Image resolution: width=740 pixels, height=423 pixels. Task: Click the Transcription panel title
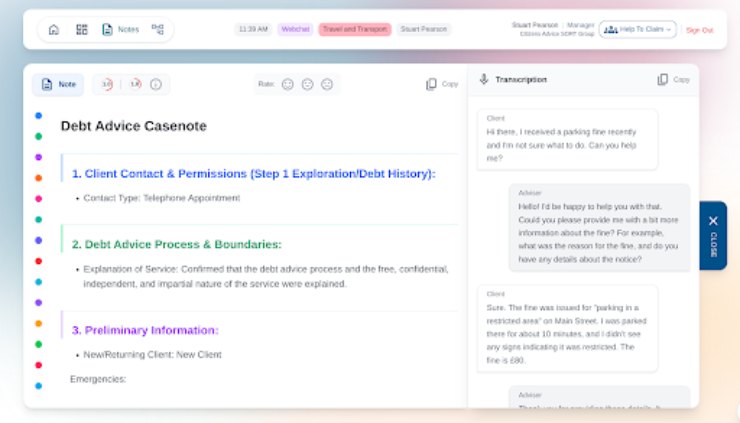coord(521,80)
